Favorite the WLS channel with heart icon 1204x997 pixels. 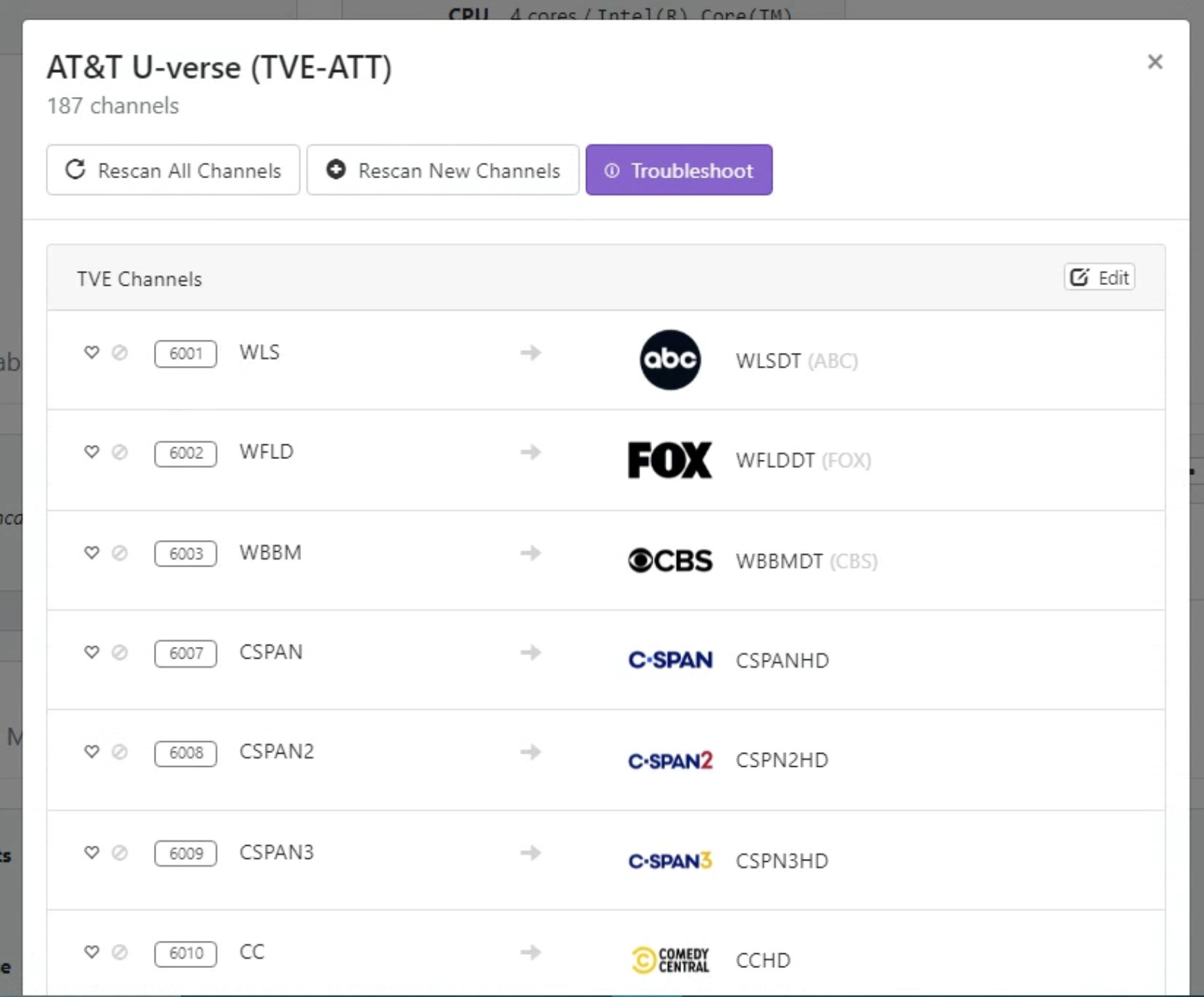point(92,352)
